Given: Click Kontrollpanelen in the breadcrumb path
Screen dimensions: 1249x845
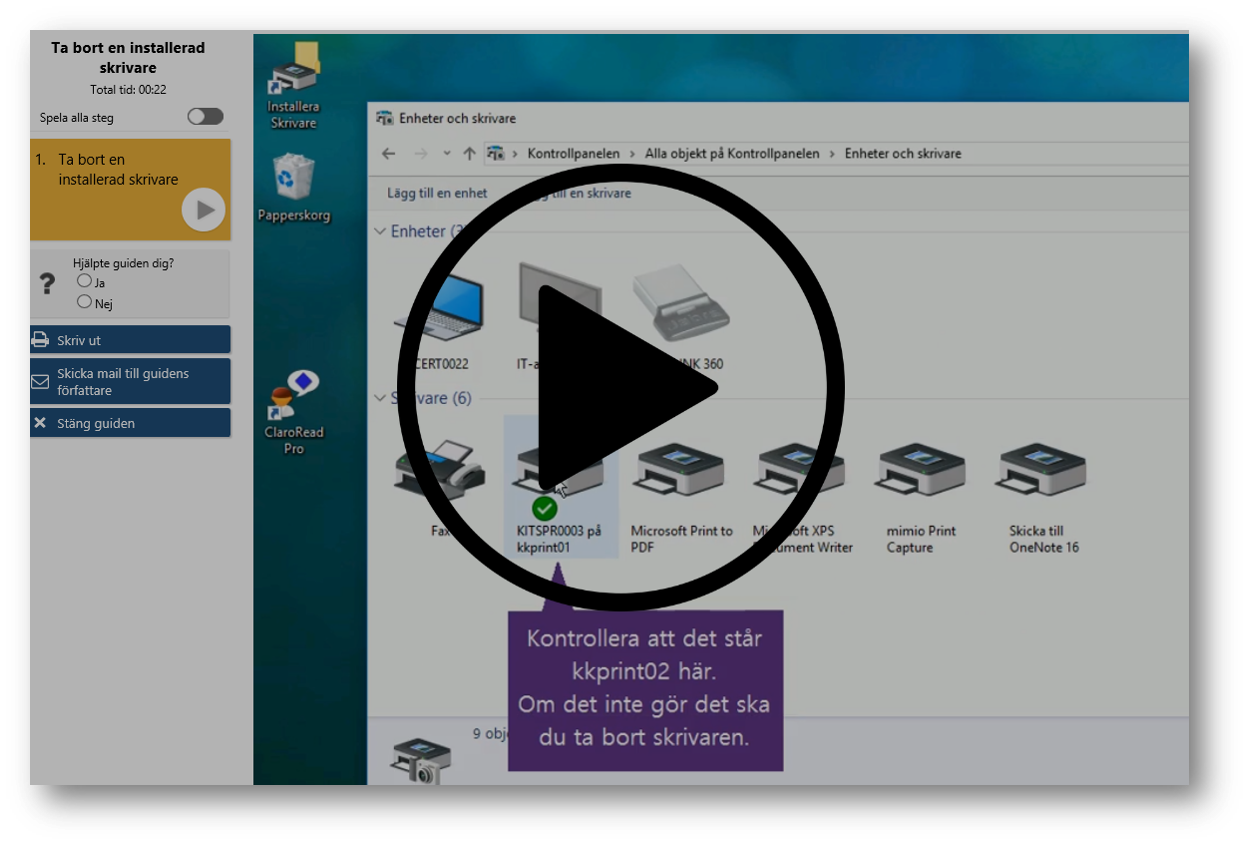Looking at the screenshot, I should pyautogui.click(x=573, y=154).
